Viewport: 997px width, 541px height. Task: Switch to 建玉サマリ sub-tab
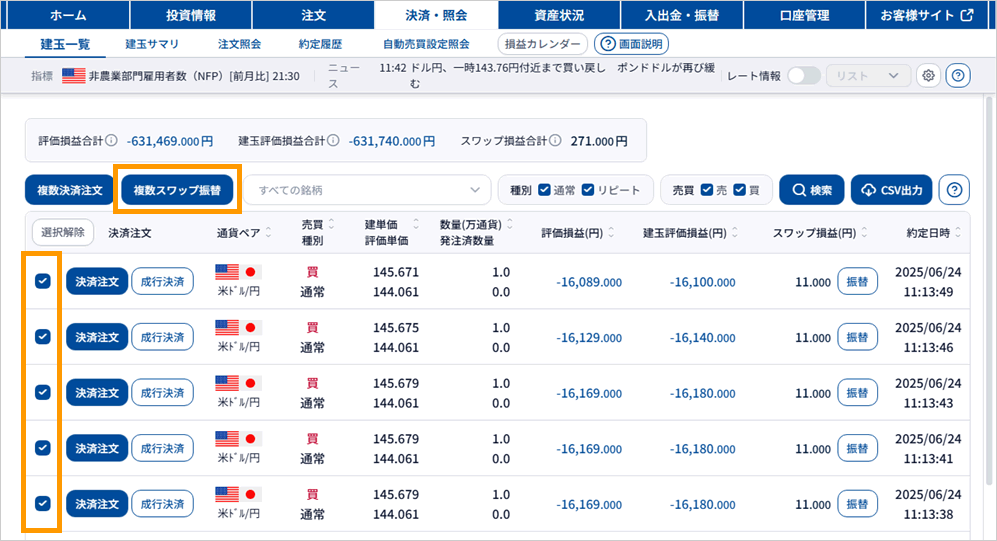coord(152,44)
